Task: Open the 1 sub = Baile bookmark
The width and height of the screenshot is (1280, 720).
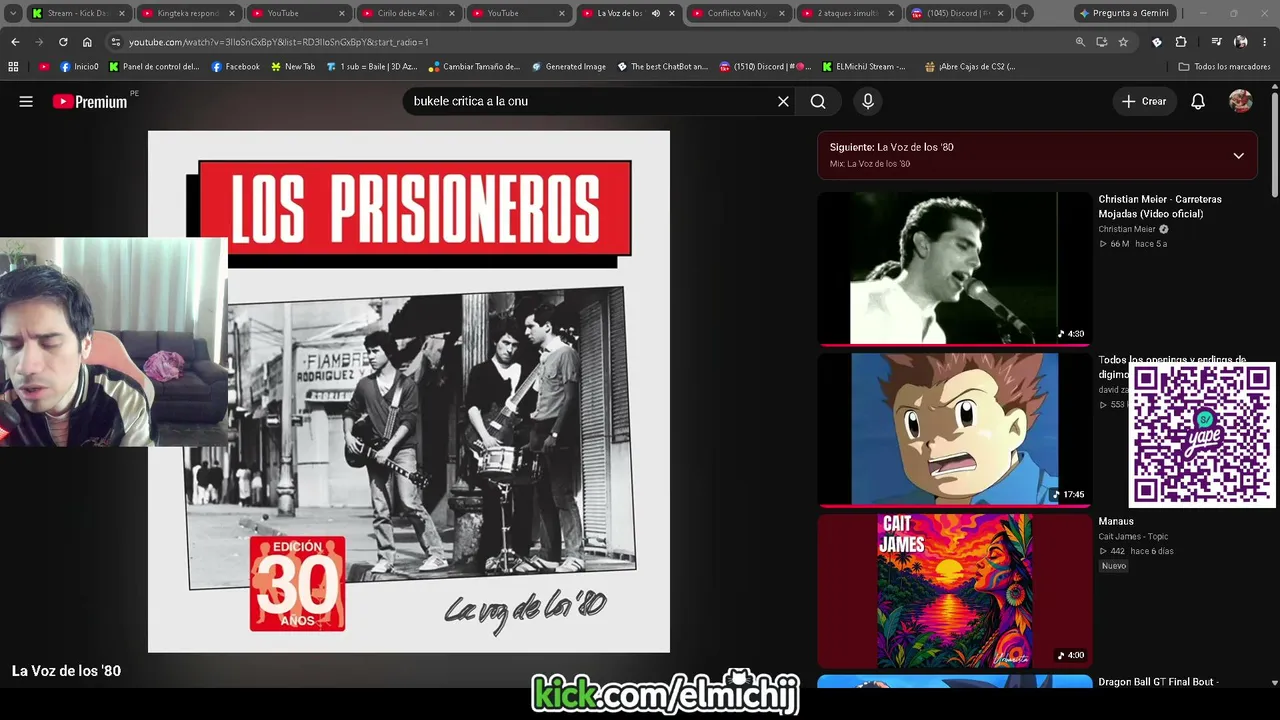Action: click(x=372, y=67)
